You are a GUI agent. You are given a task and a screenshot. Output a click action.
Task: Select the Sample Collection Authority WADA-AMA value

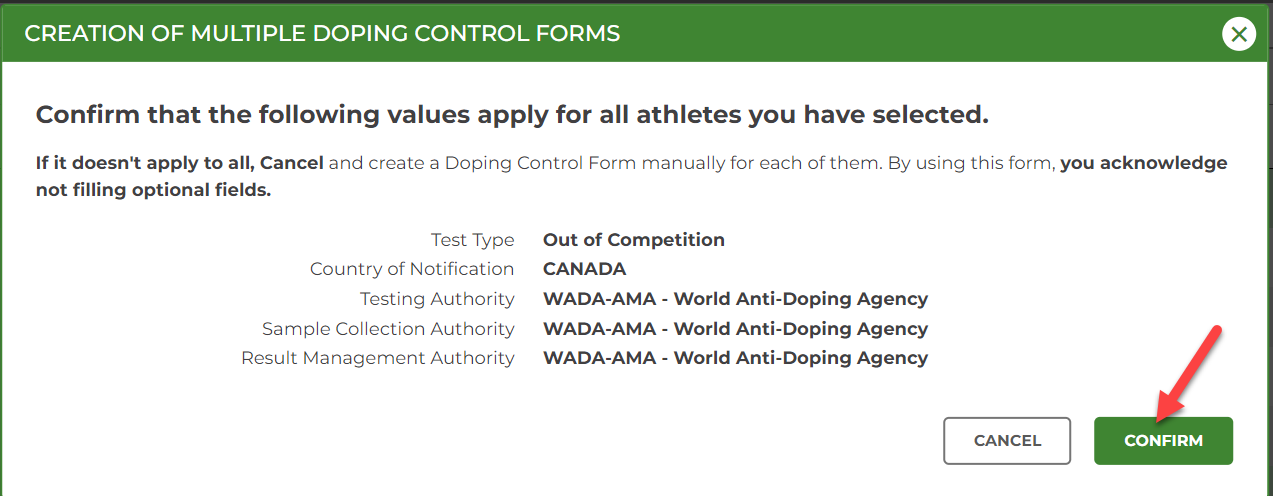pyautogui.click(x=735, y=329)
